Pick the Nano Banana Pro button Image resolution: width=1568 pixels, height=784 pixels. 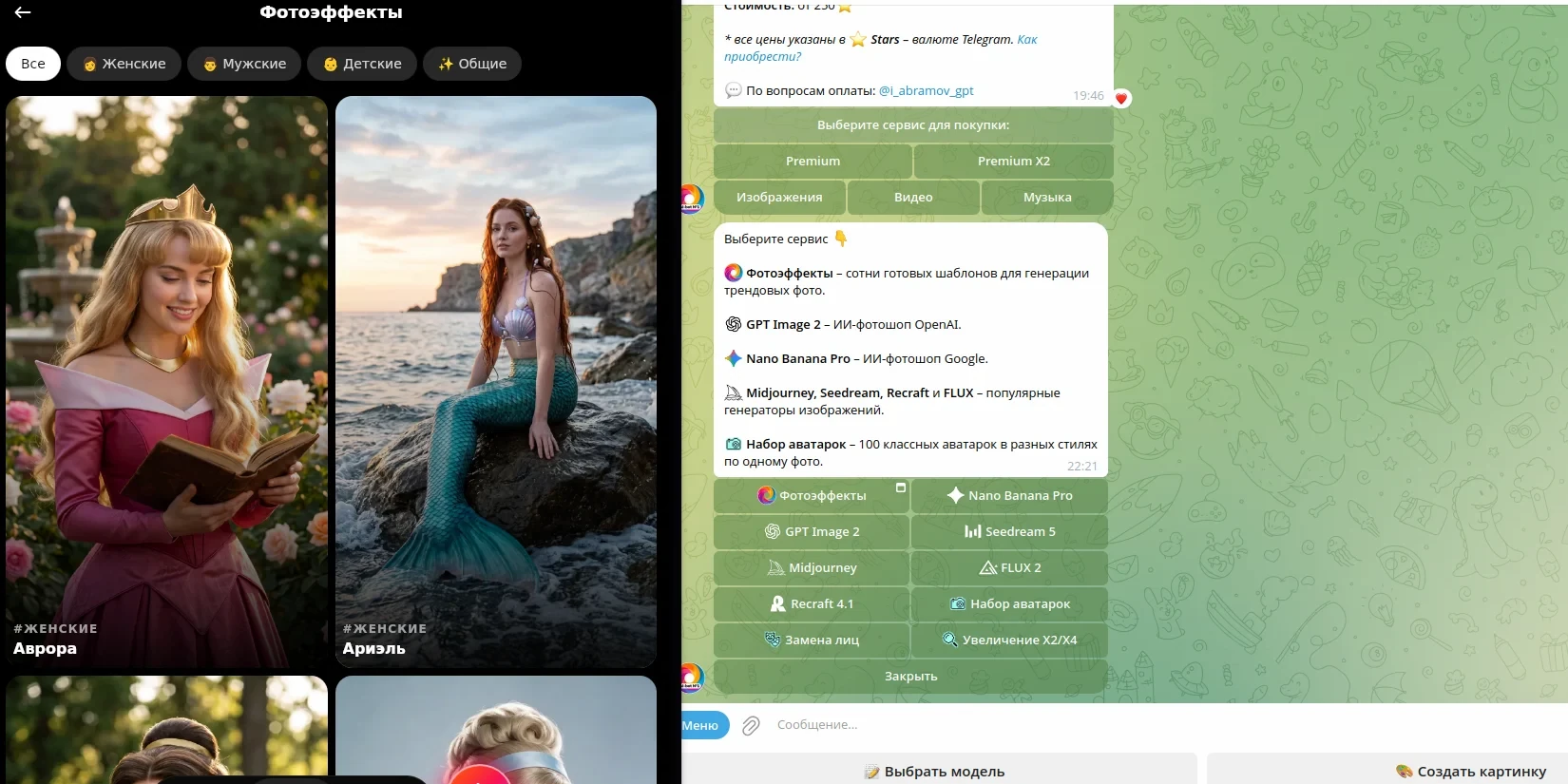coord(1009,495)
